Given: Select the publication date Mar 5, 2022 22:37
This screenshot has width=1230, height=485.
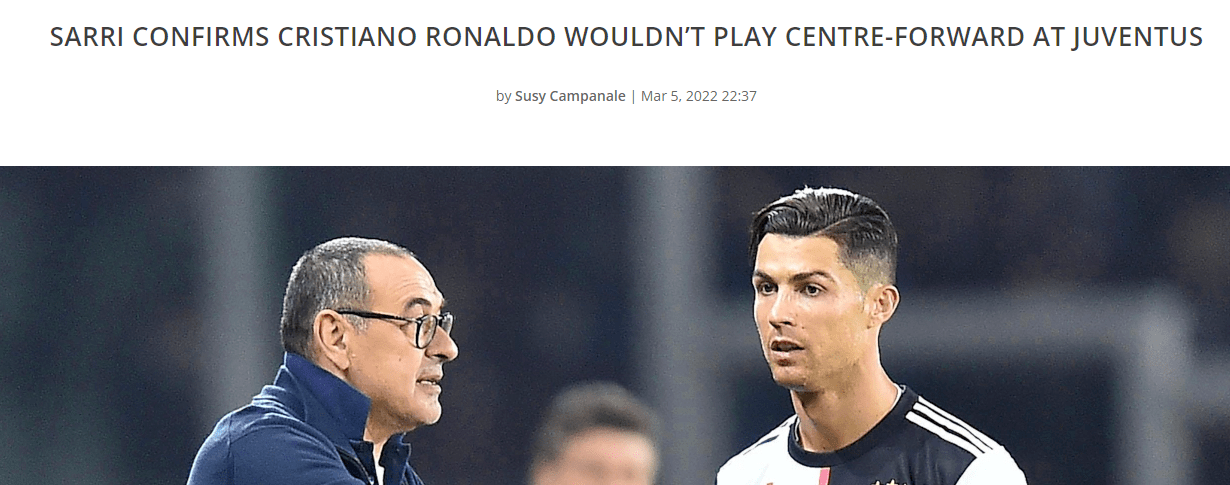Looking at the screenshot, I should coord(698,96).
